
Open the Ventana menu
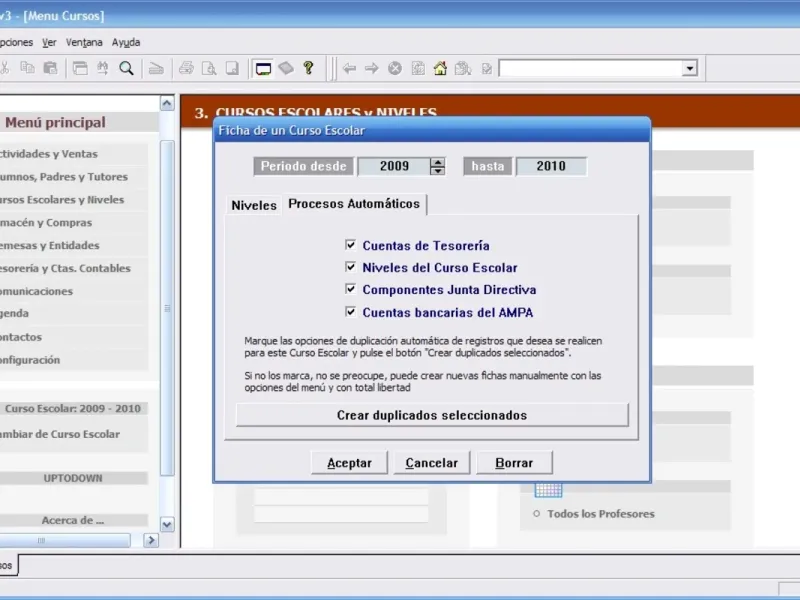coord(84,42)
